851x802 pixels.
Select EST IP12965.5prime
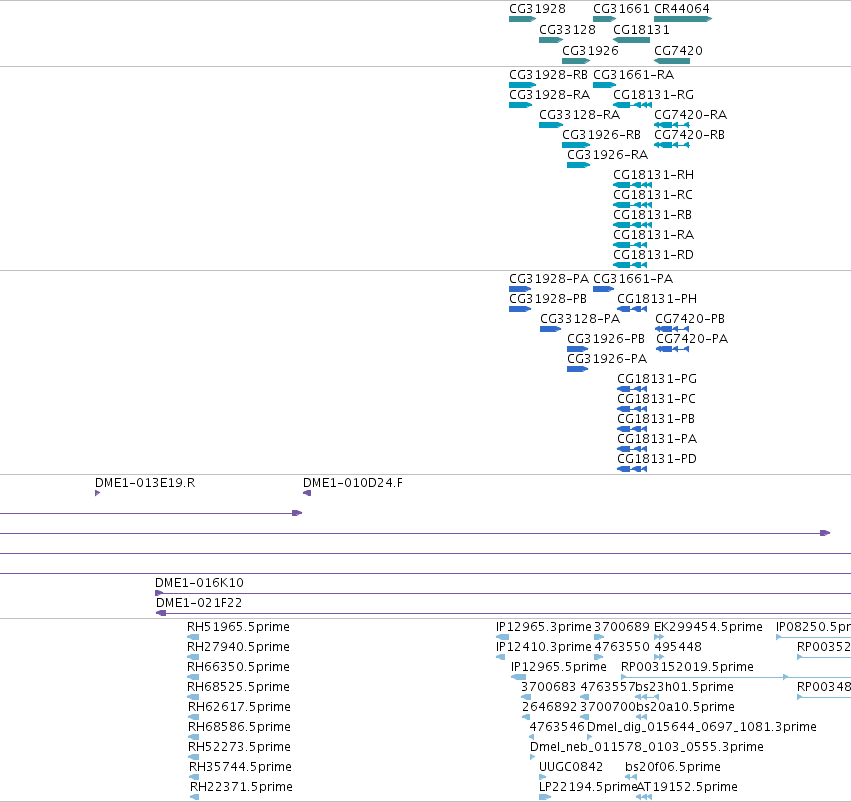coord(518,678)
